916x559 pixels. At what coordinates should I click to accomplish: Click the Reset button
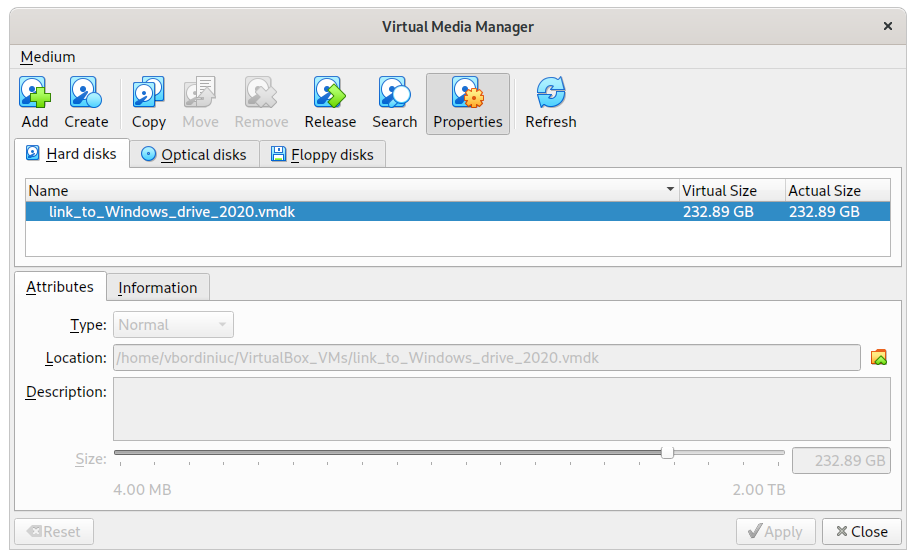(x=54, y=532)
